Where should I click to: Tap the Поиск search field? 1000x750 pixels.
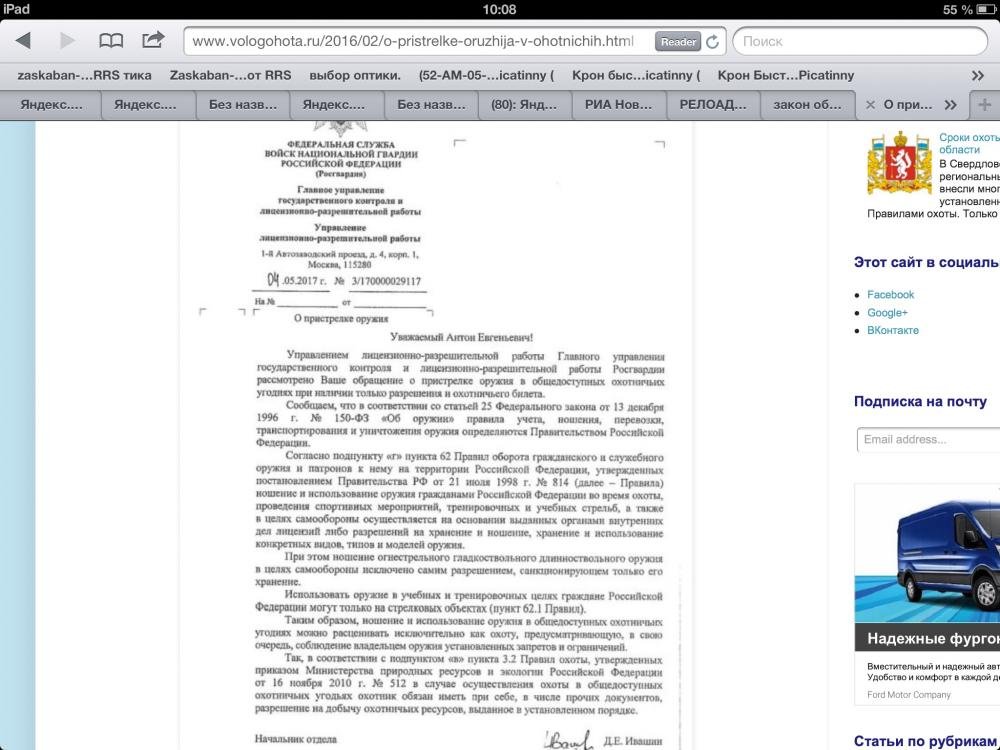tap(860, 42)
